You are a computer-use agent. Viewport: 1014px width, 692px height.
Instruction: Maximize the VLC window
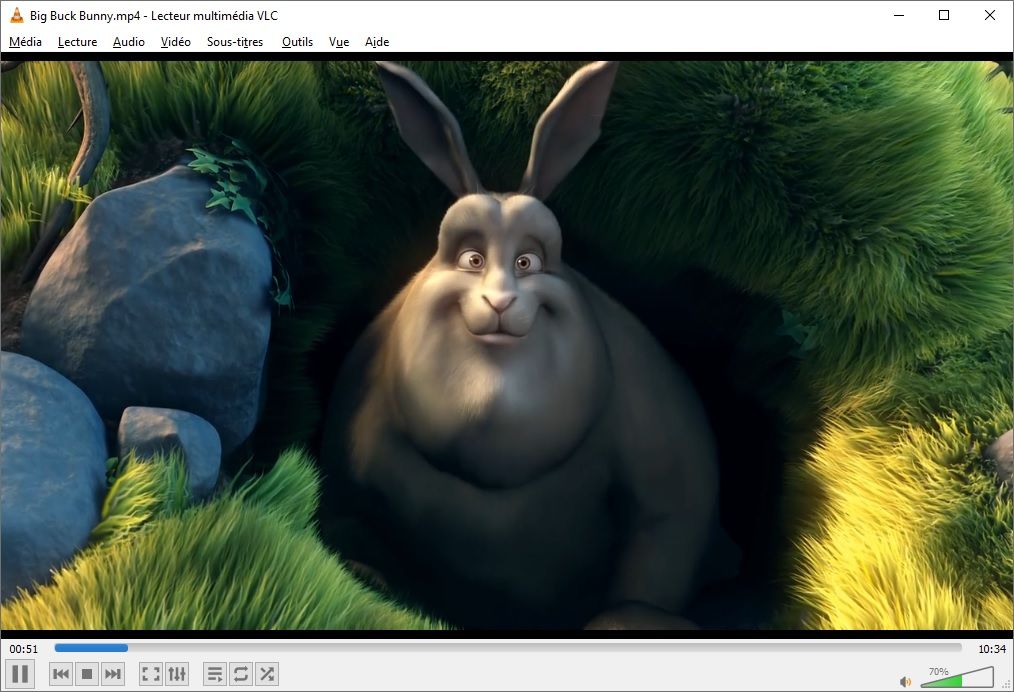(x=944, y=15)
